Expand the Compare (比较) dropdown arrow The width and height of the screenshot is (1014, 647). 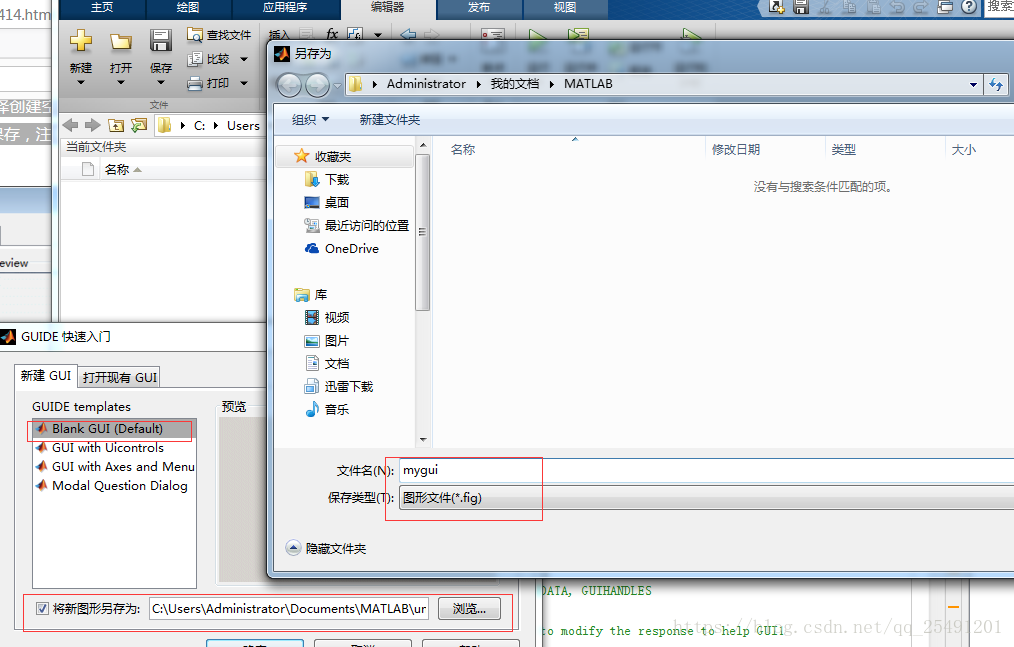pos(244,59)
